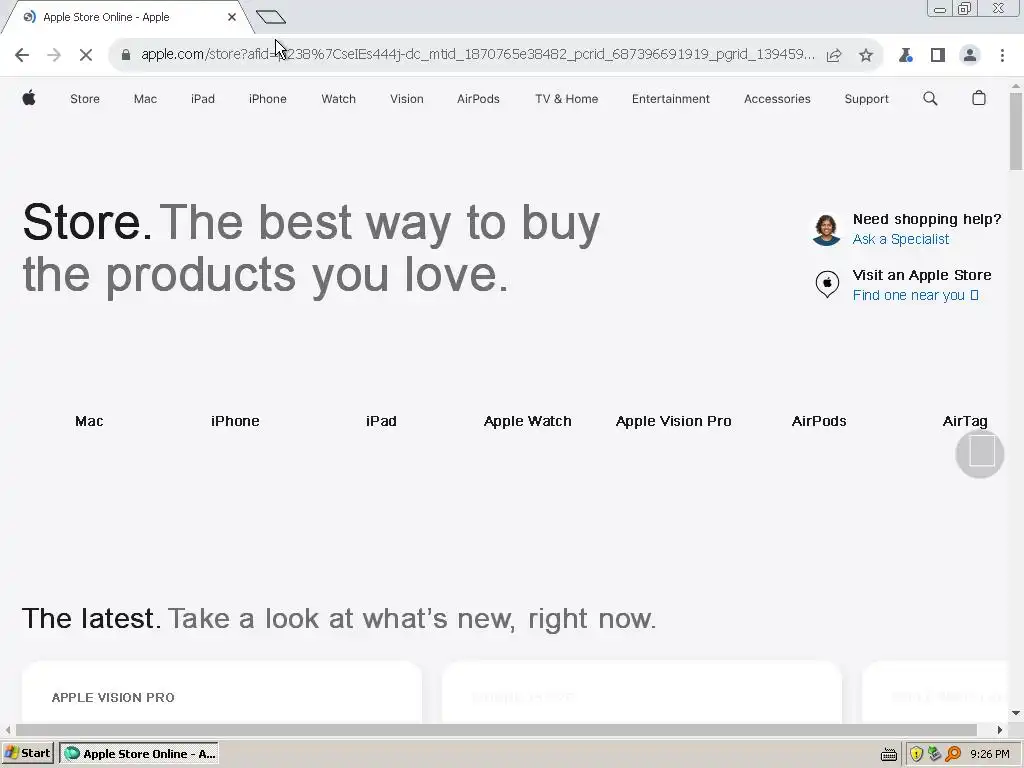
Task: Click the Apple logo in navigation
Action: (x=29, y=98)
